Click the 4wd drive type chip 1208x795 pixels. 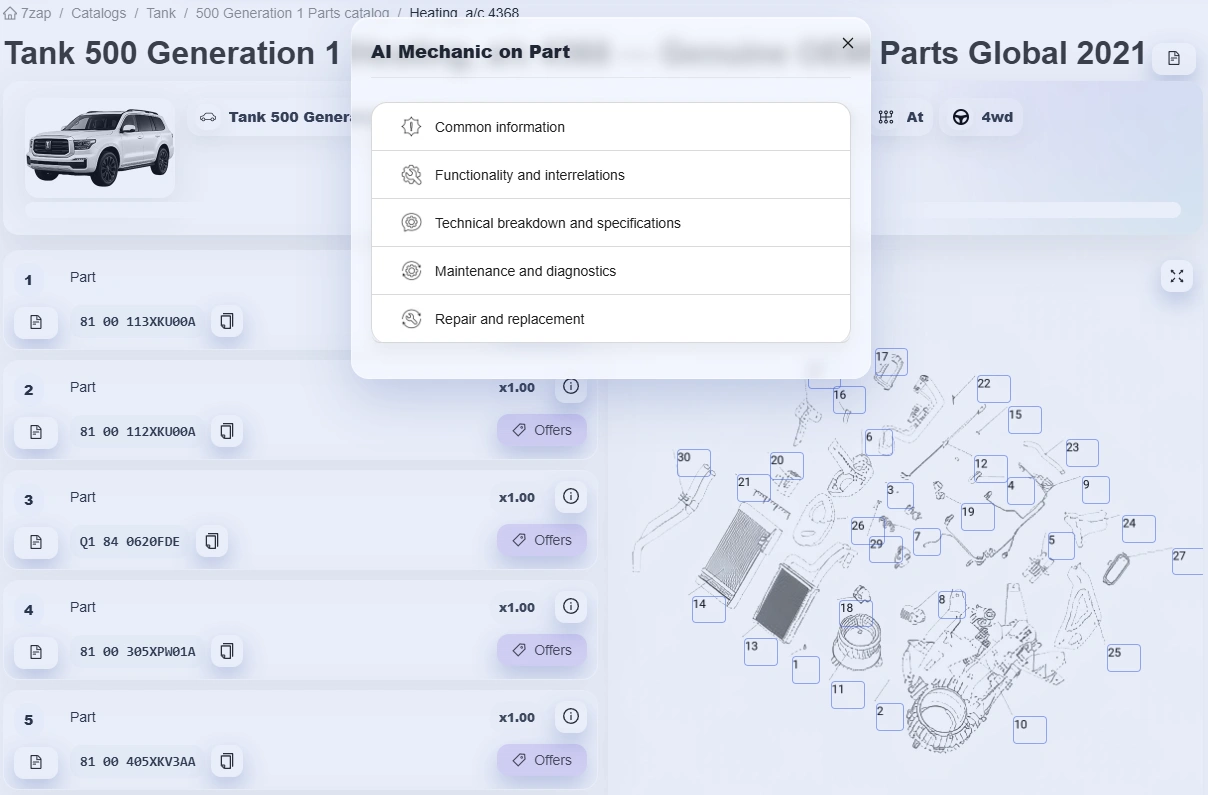point(982,117)
